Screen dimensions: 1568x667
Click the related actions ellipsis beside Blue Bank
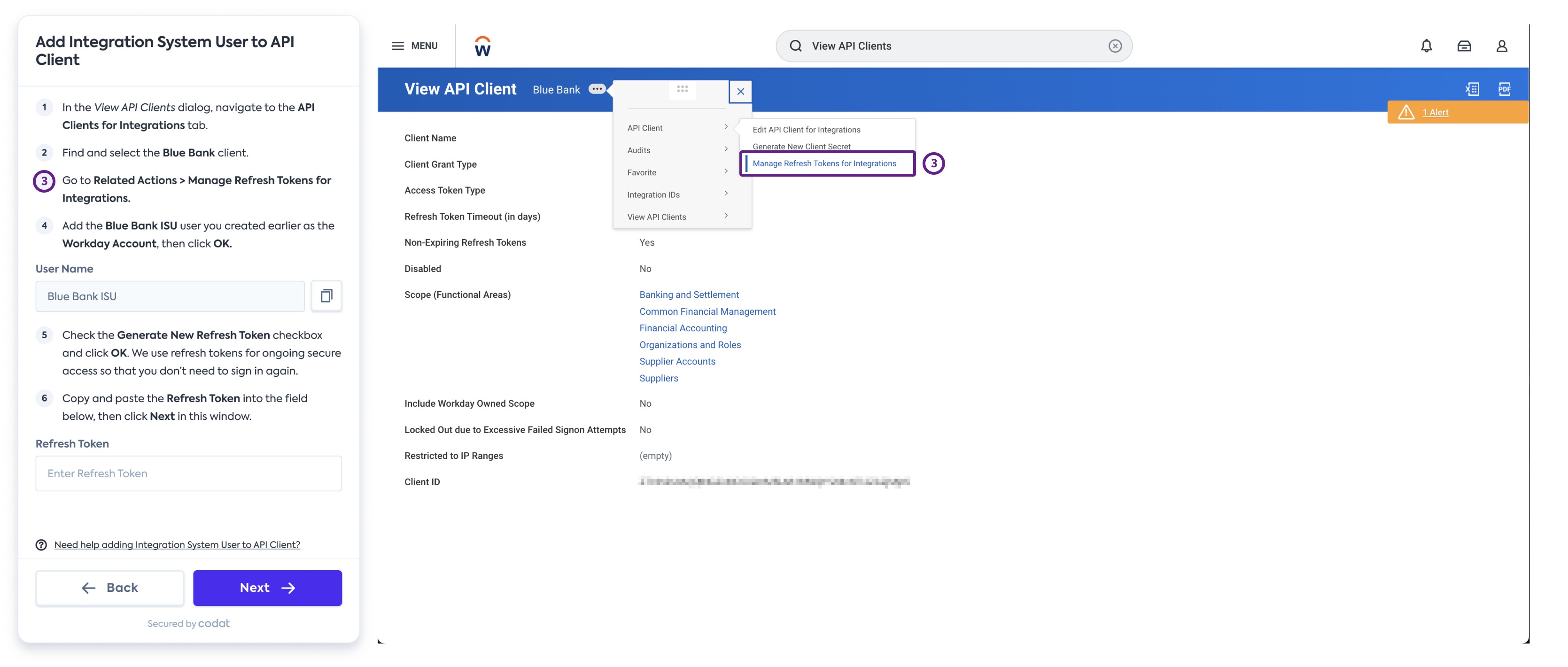pos(597,89)
